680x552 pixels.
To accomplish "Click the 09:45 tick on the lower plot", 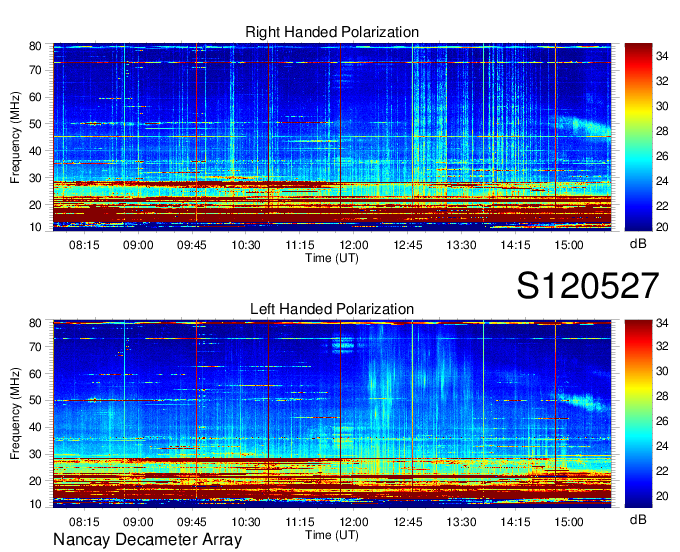I will tap(192, 522).
